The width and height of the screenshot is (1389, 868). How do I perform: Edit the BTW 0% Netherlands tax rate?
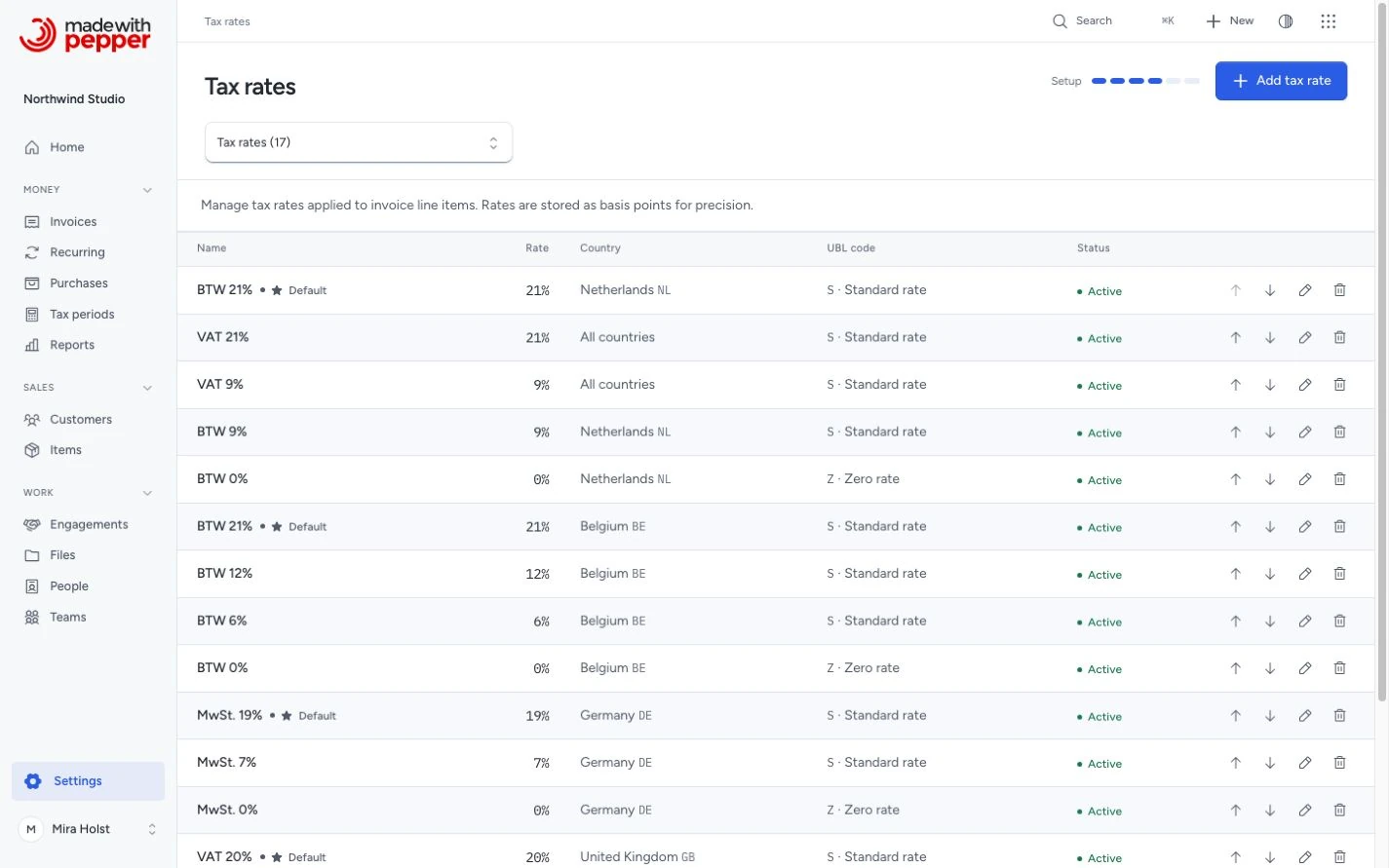(x=1305, y=479)
